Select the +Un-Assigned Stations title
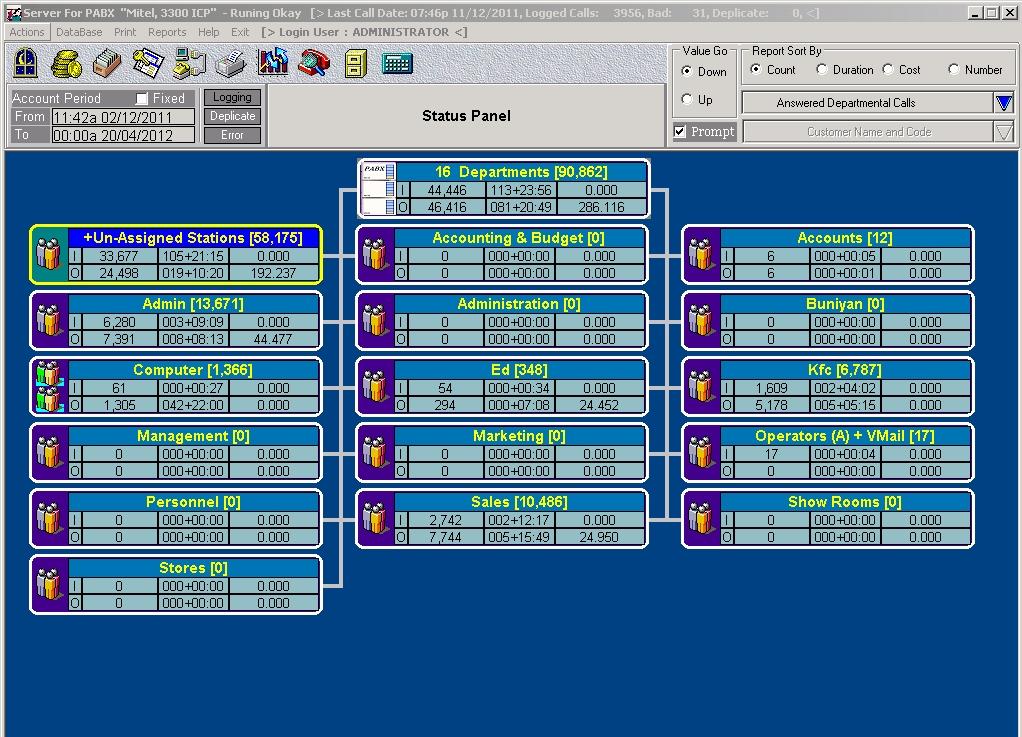Image resolution: width=1022 pixels, height=737 pixels. [193, 238]
